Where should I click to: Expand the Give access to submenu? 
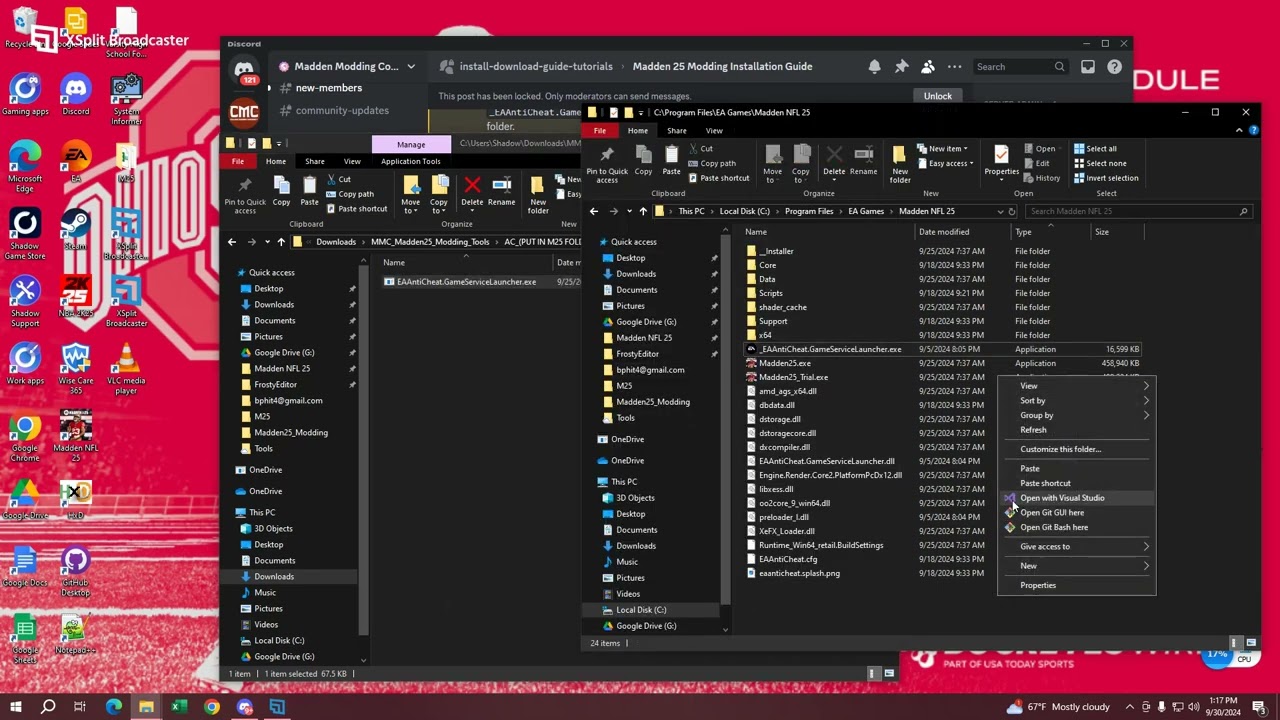(1077, 546)
